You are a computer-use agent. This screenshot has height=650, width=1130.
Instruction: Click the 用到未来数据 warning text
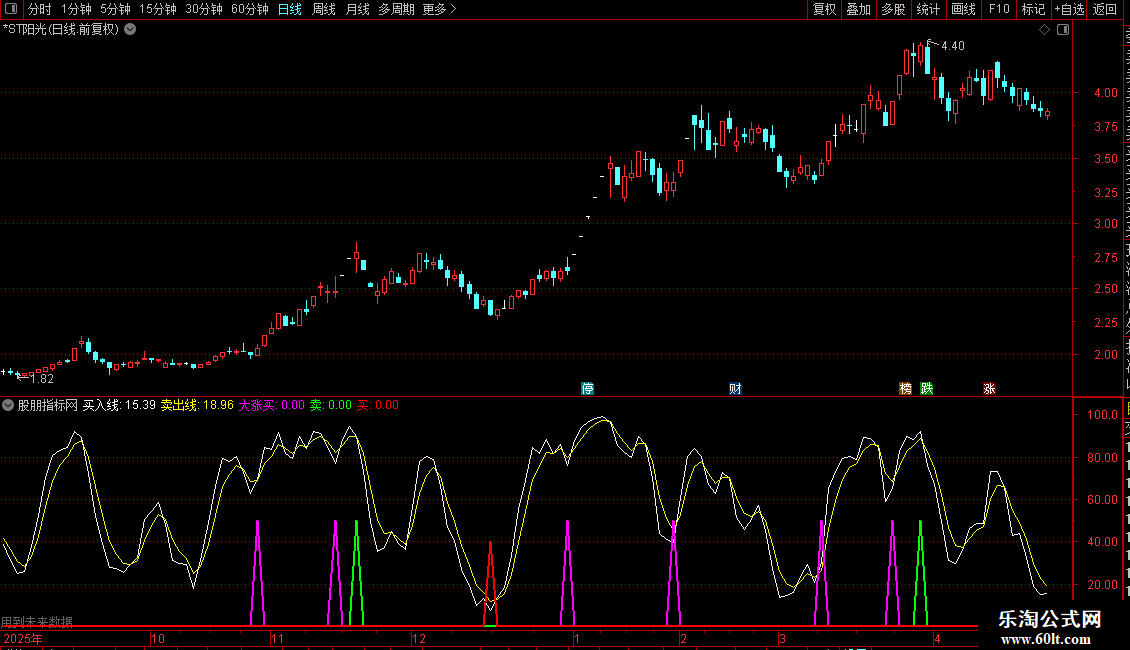coord(37,621)
